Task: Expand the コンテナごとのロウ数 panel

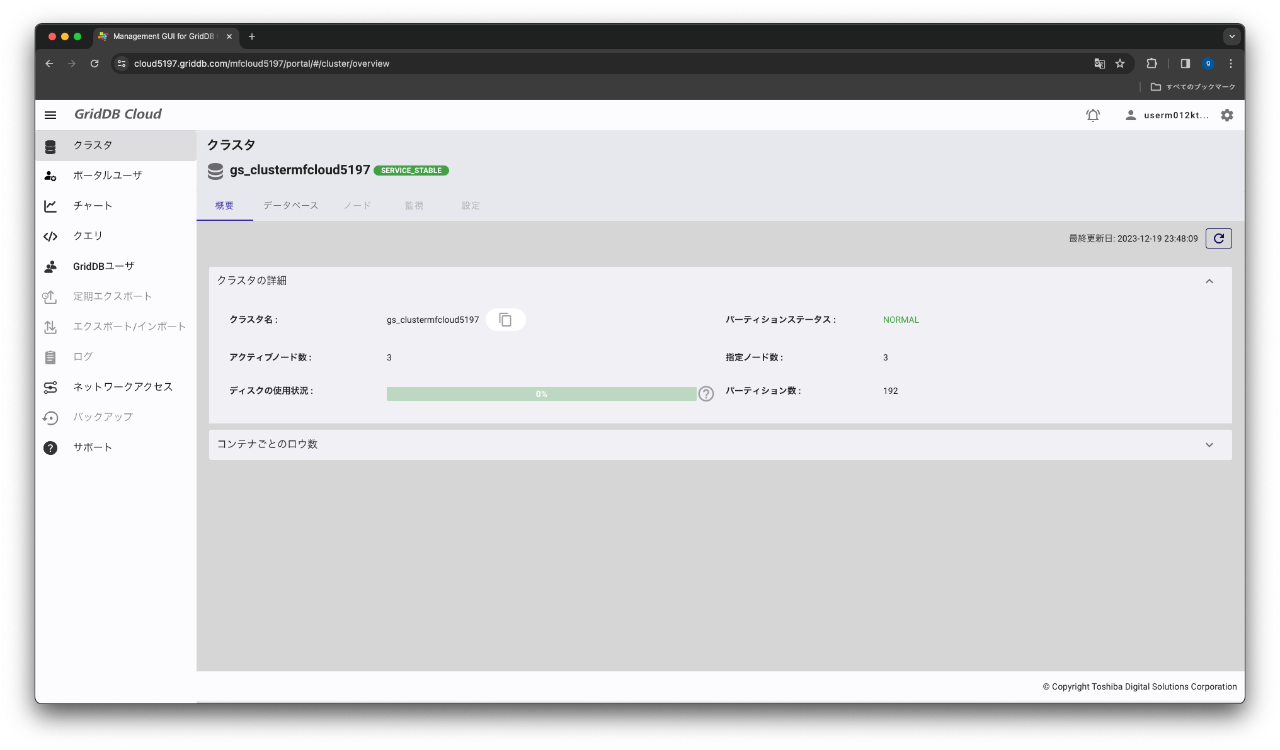Action: click(x=1209, y=445)
